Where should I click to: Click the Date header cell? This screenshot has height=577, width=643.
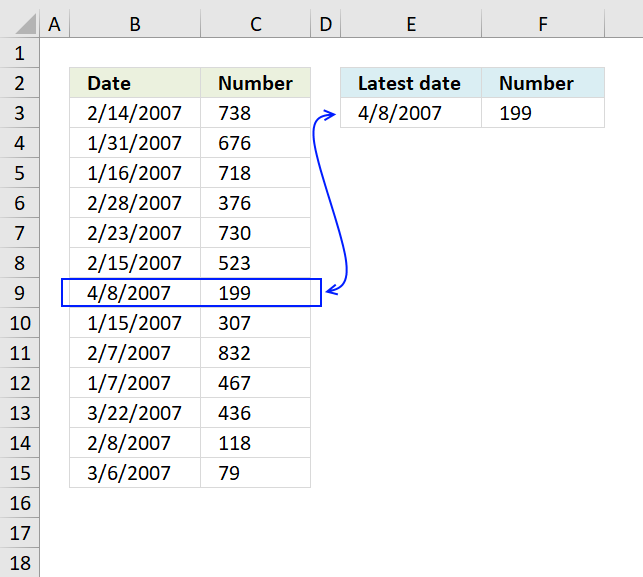(x=135, y=83)
